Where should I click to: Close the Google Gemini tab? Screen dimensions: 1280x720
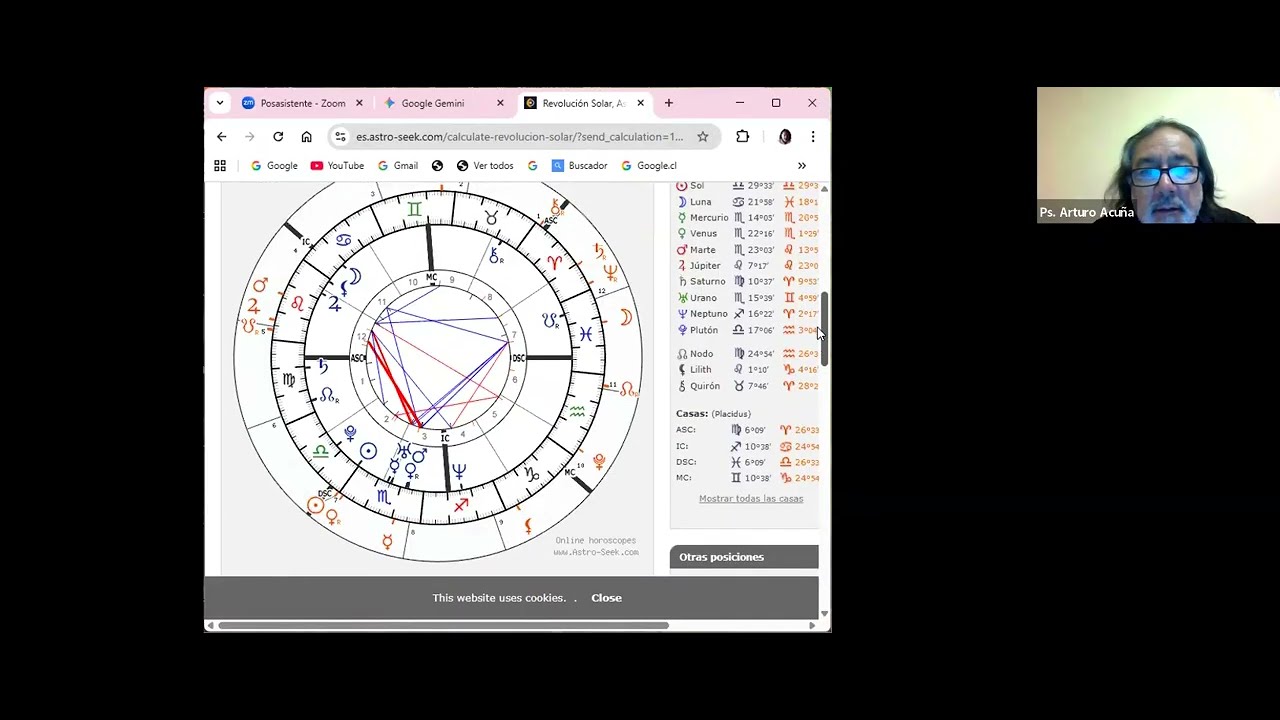(x=500, y=103)
